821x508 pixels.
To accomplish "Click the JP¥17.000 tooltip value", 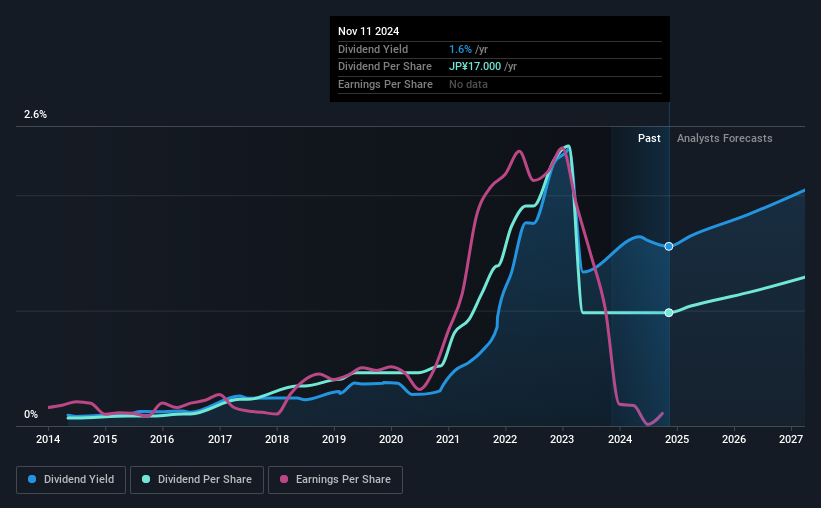I will 475,67.
